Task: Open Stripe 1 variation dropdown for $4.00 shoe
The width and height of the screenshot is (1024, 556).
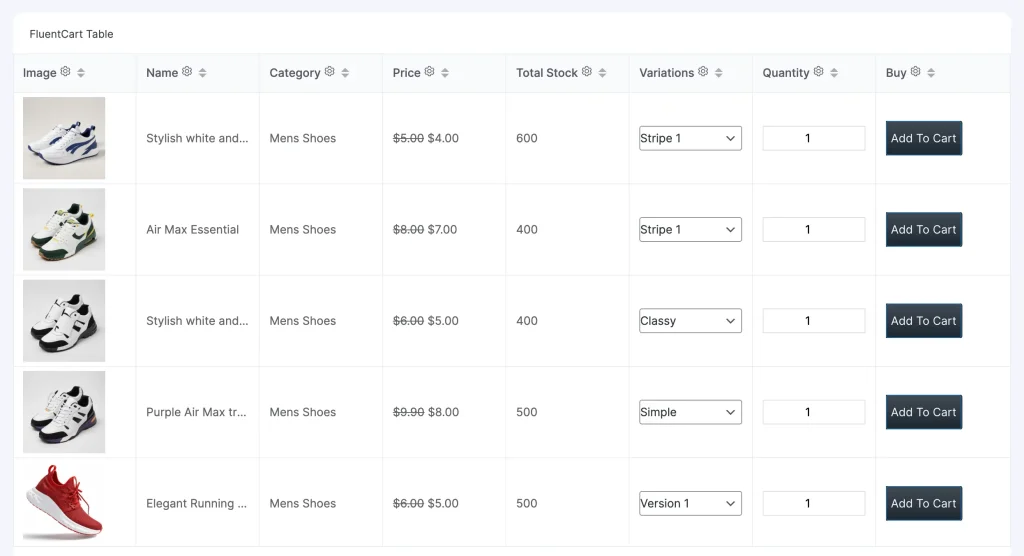Action: click(690, 139)
